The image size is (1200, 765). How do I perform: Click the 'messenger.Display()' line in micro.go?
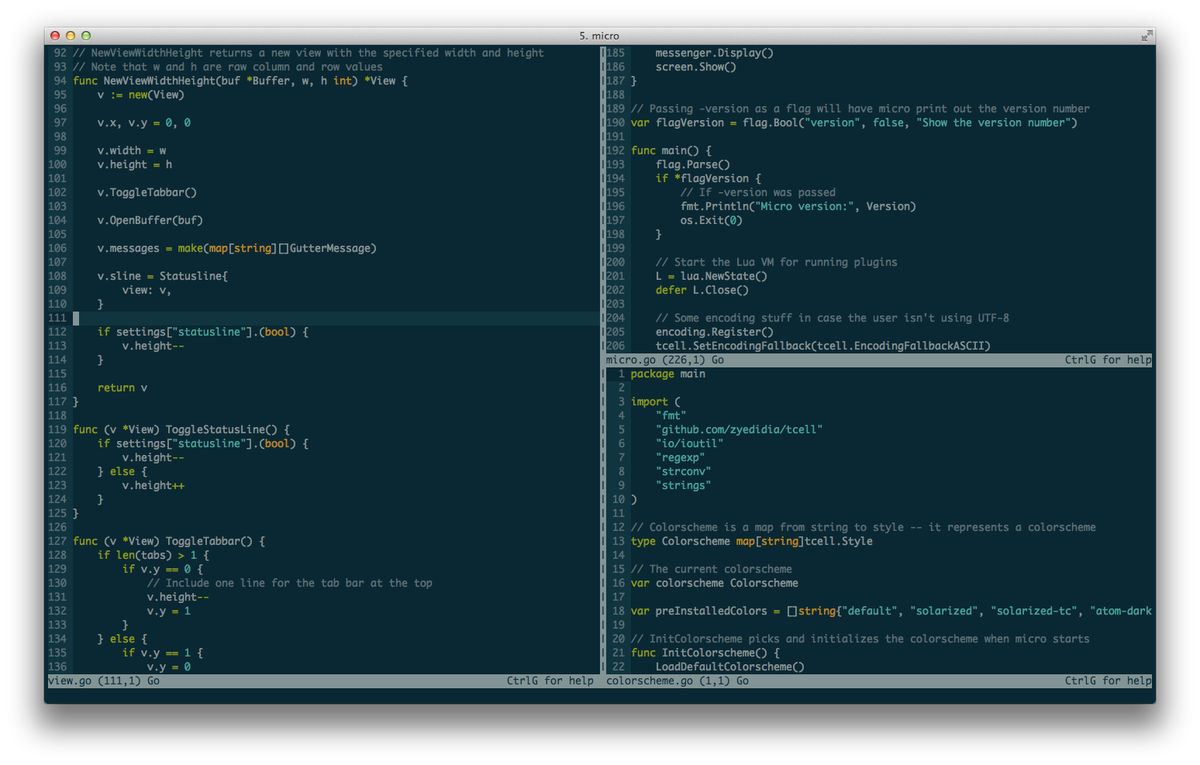tap(714, 53)
